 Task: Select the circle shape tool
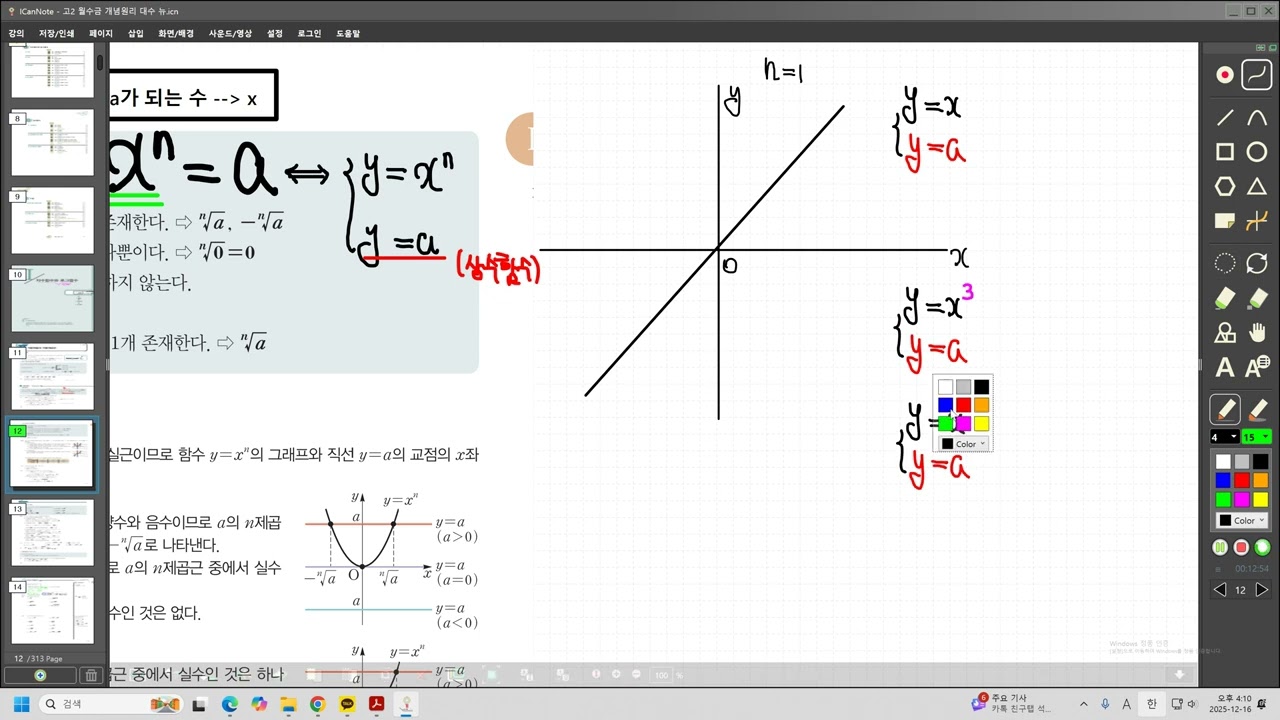click(x=1257, y=152)
